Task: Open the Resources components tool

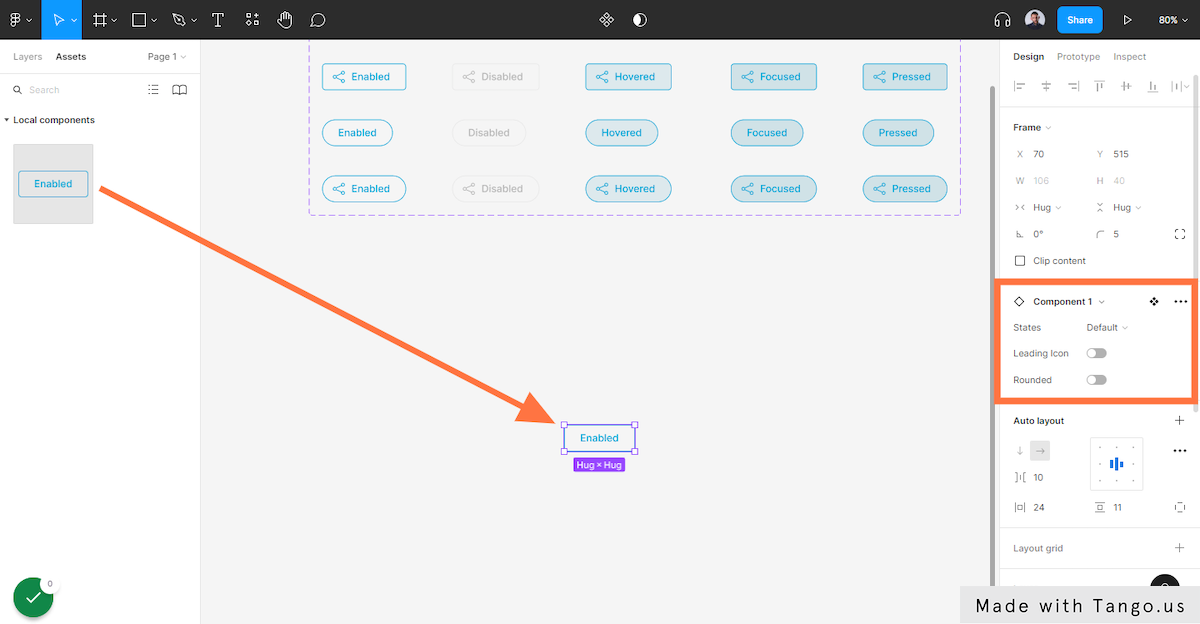Action: [x=252, y=20]
